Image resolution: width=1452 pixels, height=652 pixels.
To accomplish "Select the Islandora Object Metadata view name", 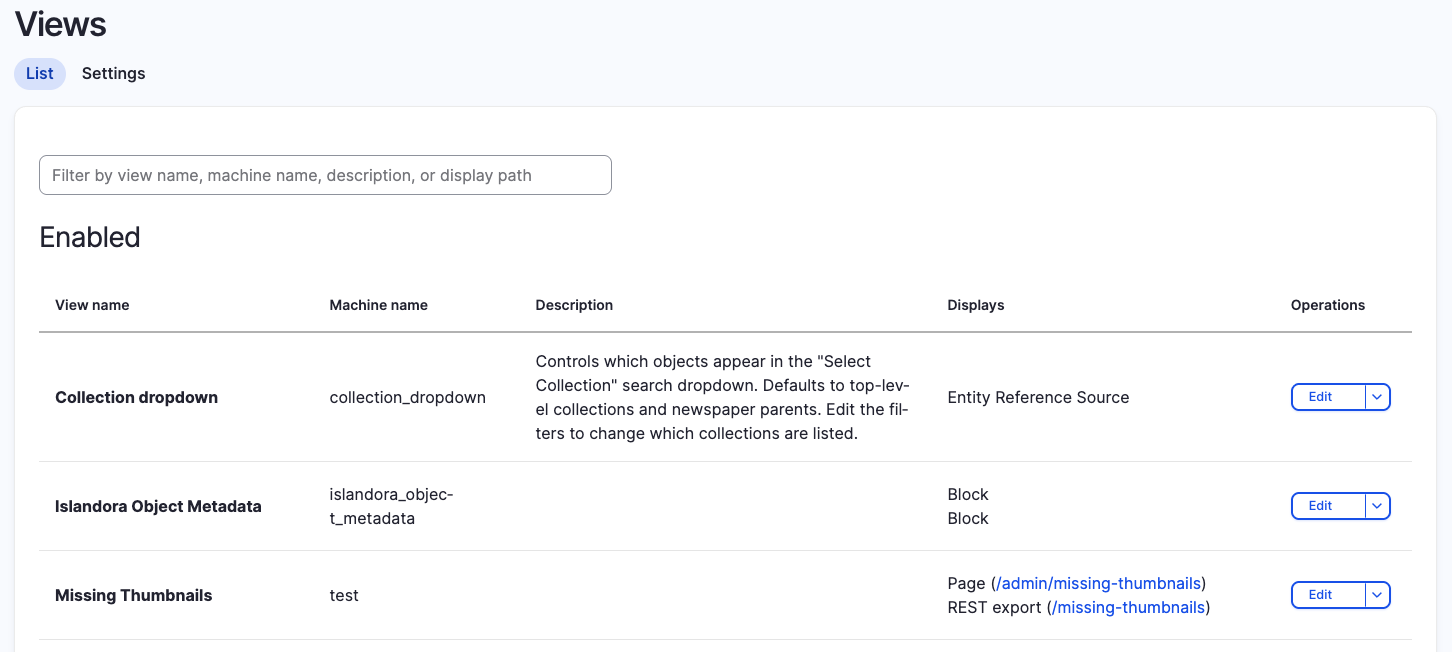I will click(x=158, y=506).
